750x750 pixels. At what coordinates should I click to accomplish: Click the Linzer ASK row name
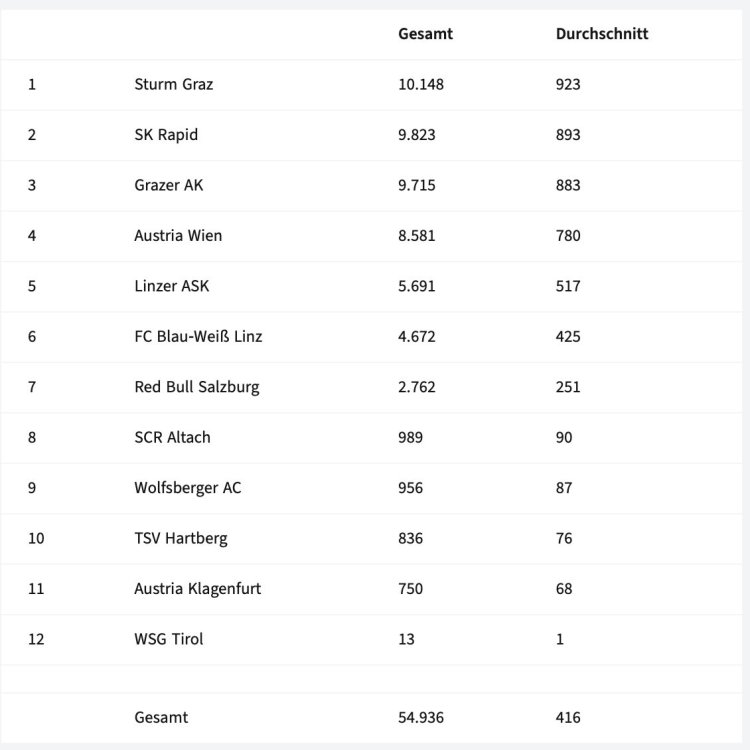click(x=171, y=286)
